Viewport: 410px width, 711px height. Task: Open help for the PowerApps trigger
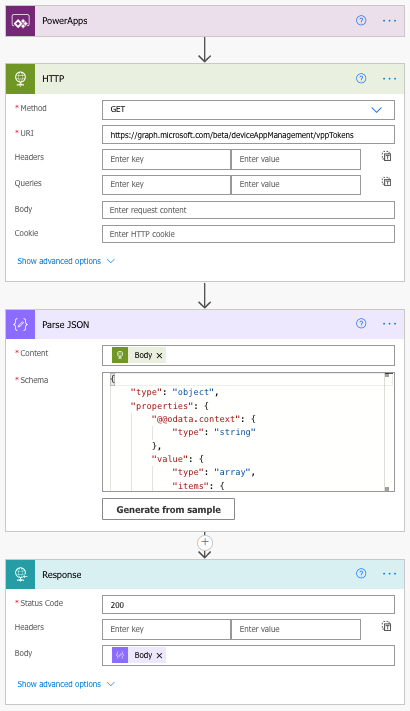(x=361, y=20)
